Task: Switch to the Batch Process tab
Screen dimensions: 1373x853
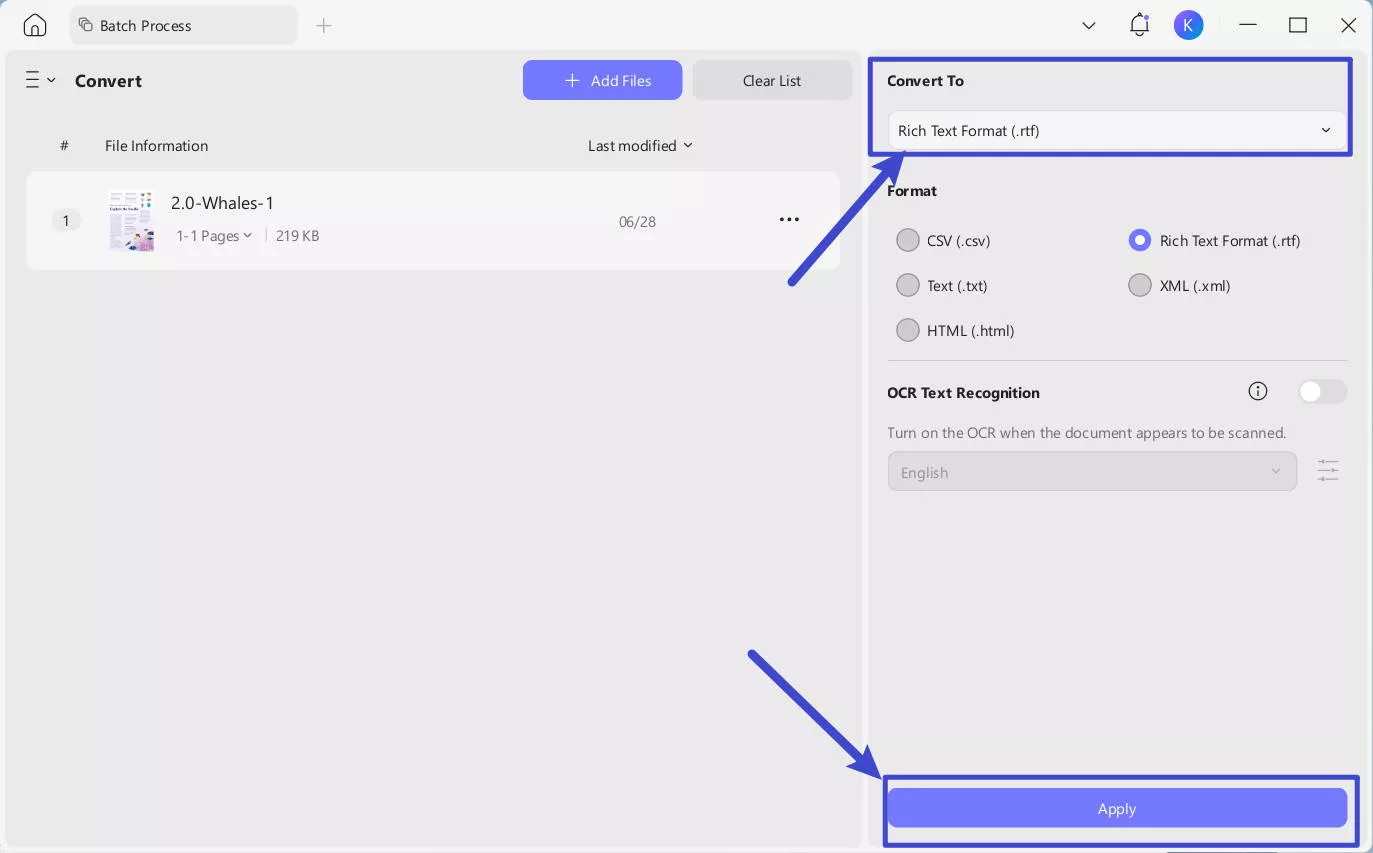Action: click(183, 25)
